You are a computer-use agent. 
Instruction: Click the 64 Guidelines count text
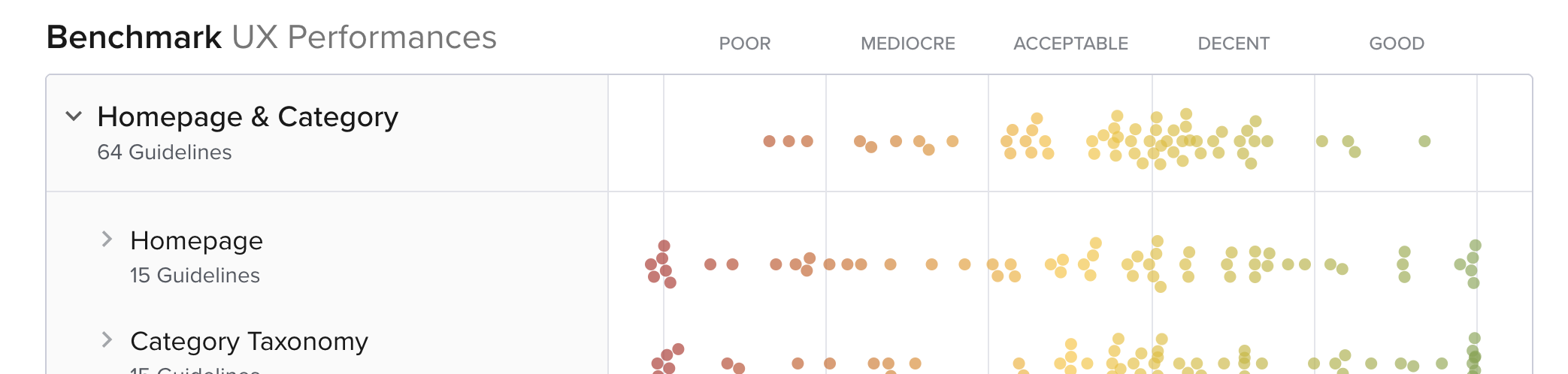point(164,152)
